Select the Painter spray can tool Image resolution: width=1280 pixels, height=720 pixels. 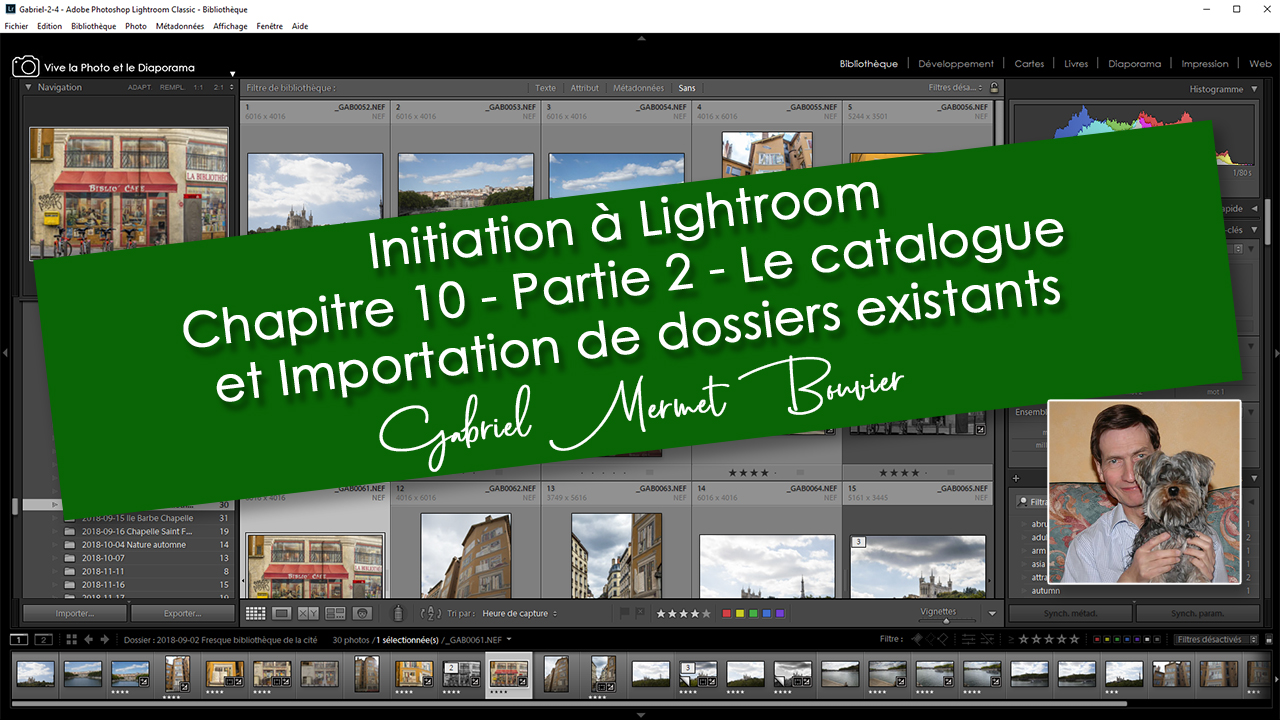click(x=398, y=614)
